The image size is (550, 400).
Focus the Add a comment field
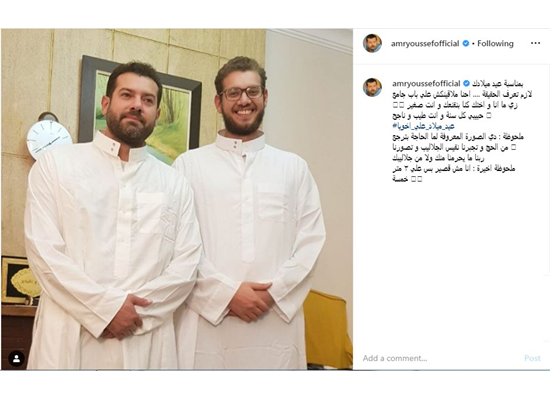click(440, 358)
